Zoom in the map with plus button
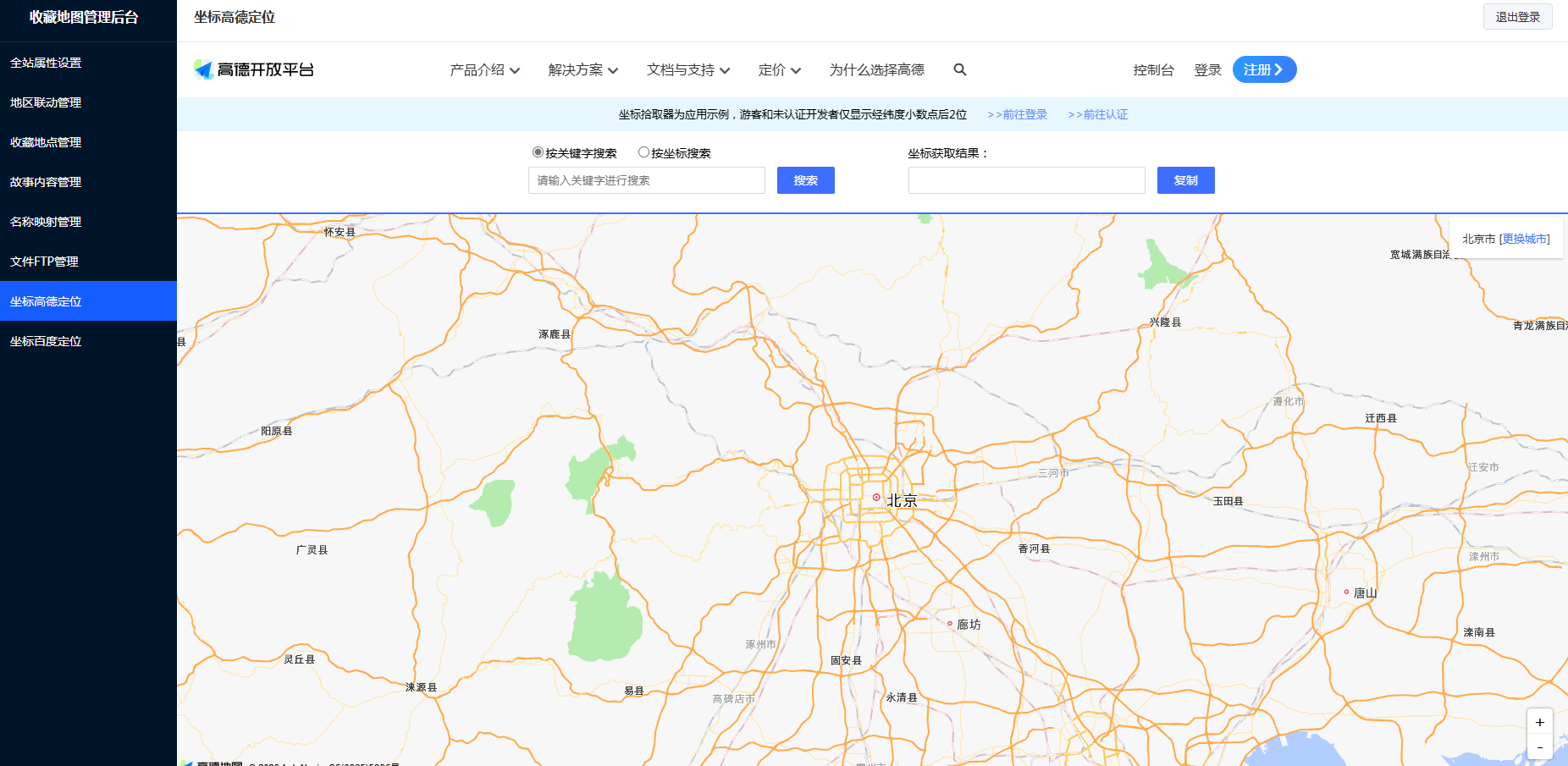 point(1540,722)
